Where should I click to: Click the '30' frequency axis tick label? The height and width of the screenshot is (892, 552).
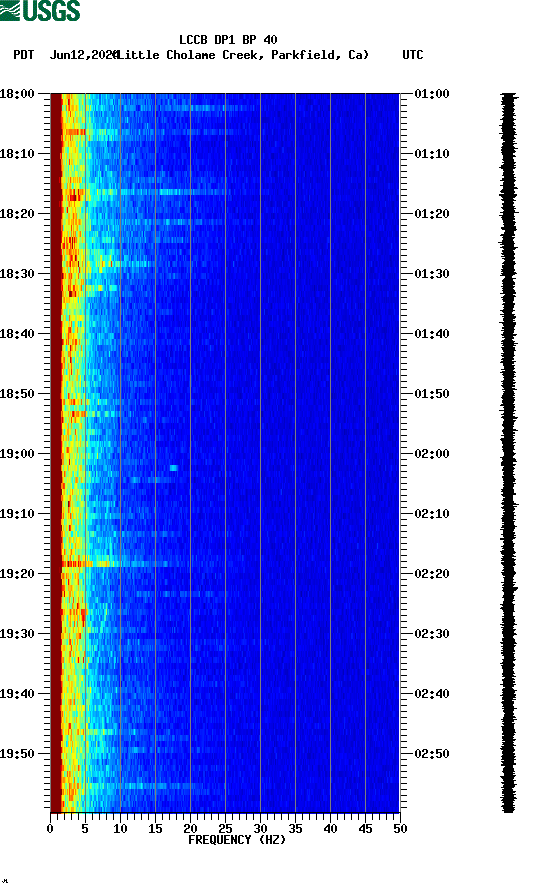click(260, 829)
